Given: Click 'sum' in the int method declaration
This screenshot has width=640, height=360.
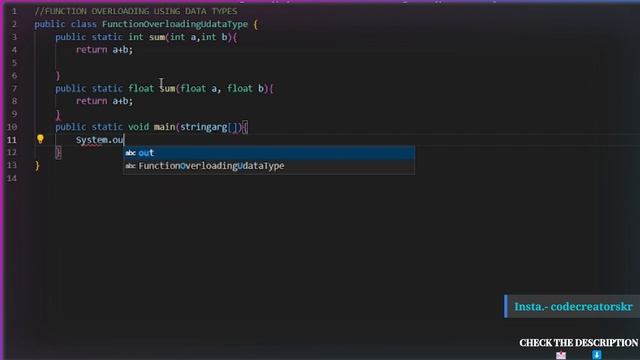Looking at the screenshot, I should click(x=157, y=37).
